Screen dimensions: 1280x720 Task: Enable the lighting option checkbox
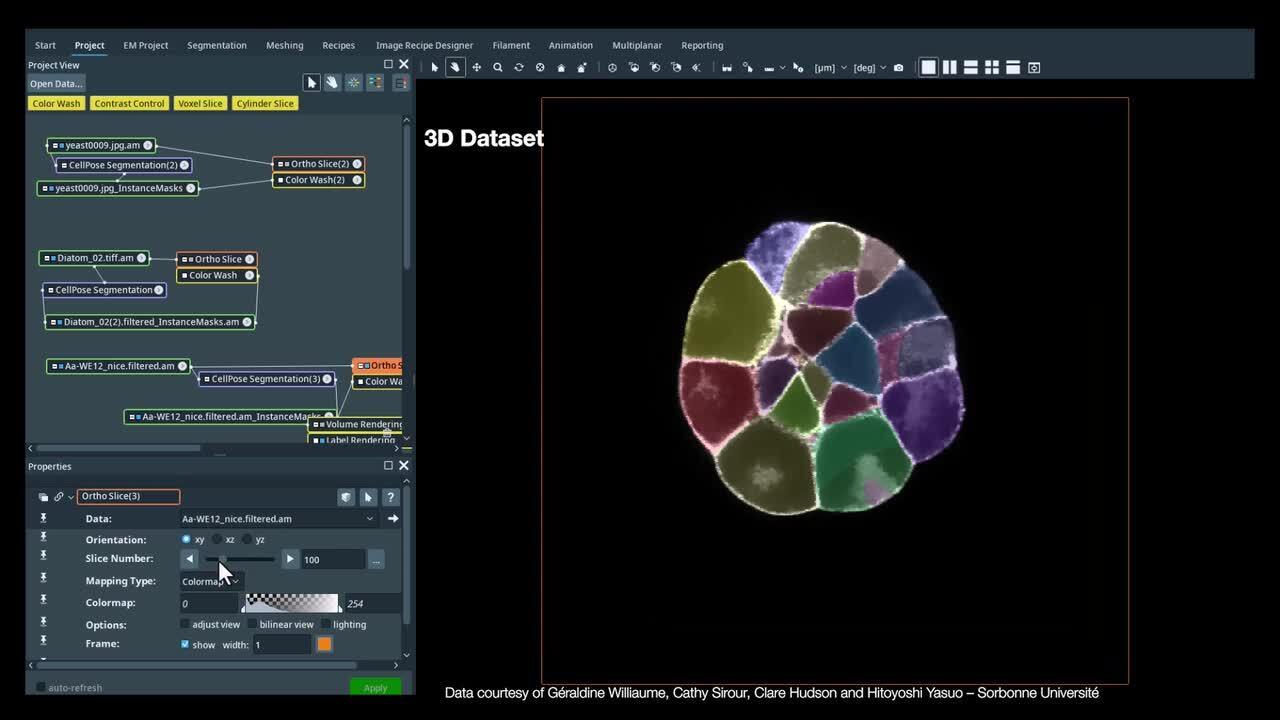325,624
